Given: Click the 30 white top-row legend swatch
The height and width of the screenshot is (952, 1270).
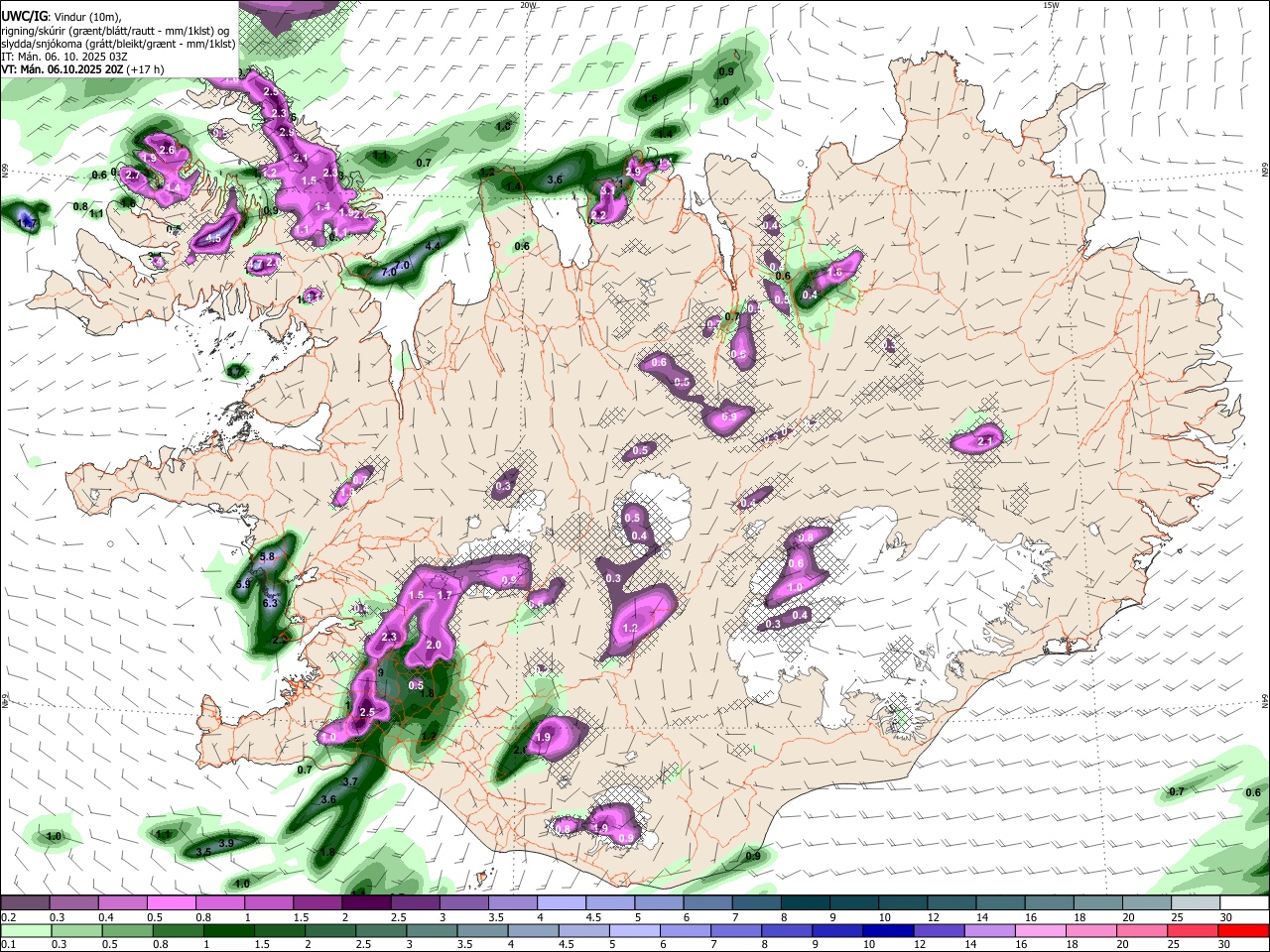Looking at the screenshot, I should tap(1242, 903).
